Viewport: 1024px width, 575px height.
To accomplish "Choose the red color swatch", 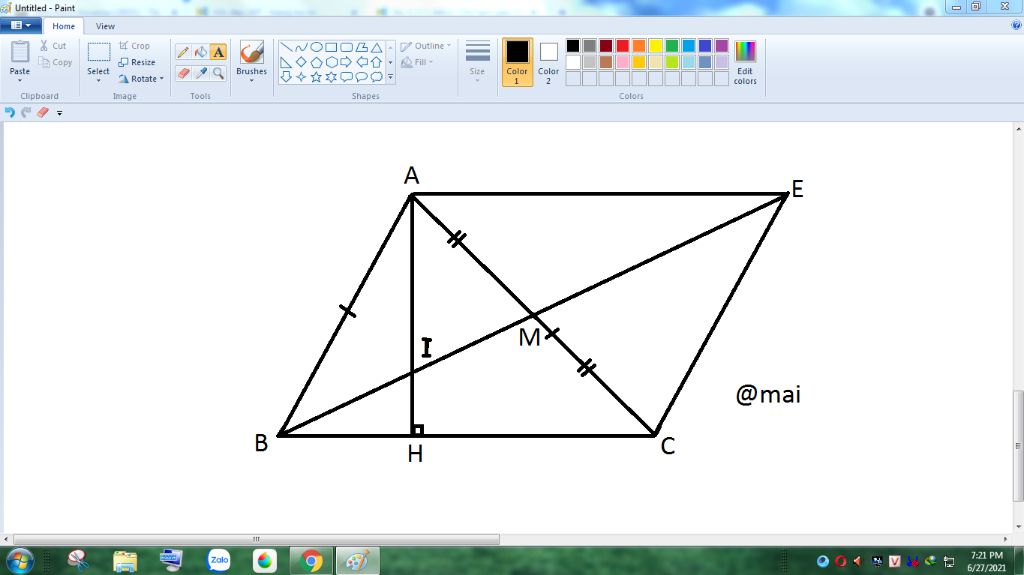I will pos(622,46).
